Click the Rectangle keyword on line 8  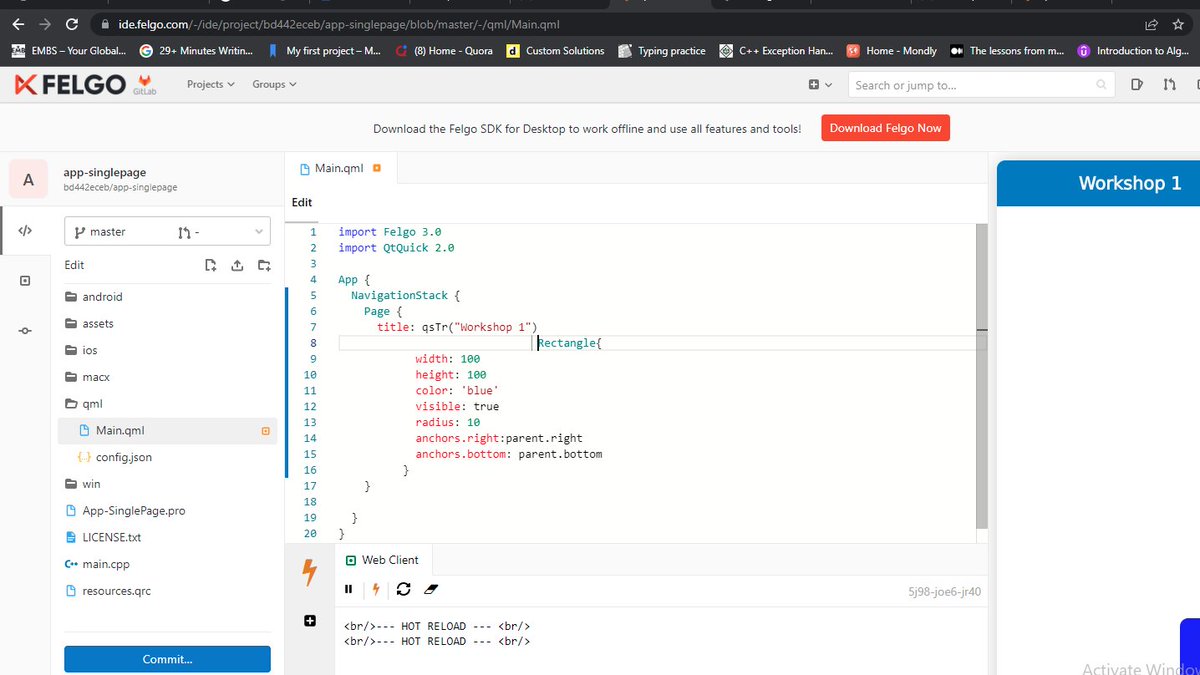point(568,343)
